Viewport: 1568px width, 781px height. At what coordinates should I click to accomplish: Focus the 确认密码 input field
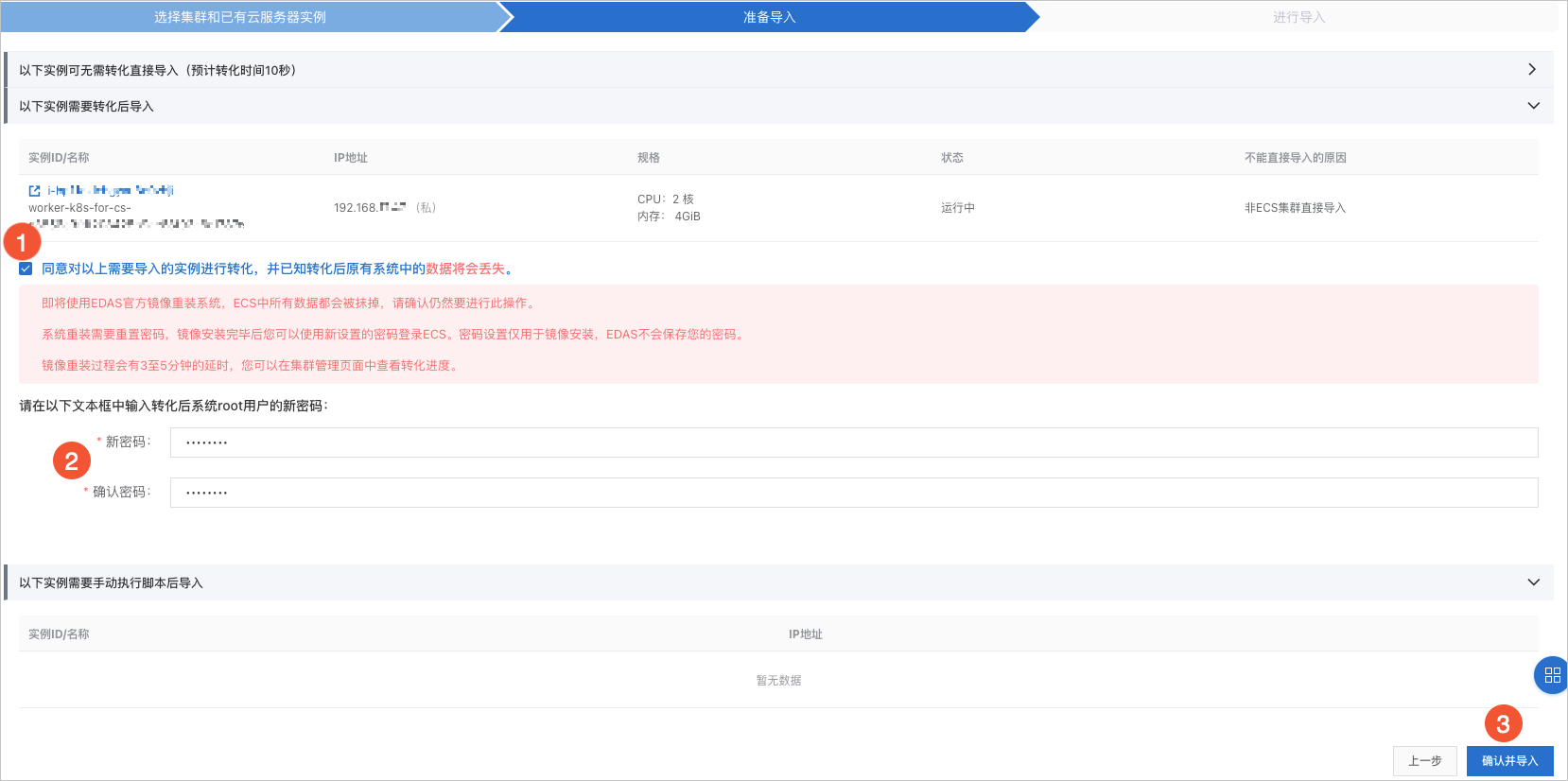(854, 493)
